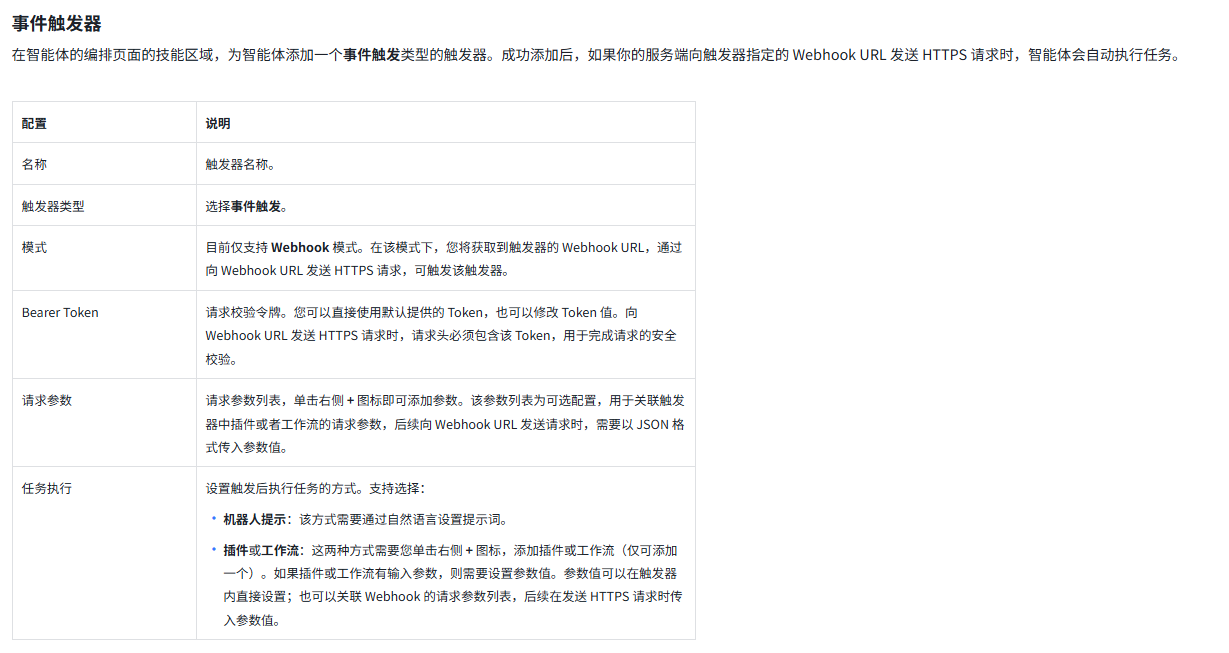Select the 配置 column header
This screenshot has height=653, width=1229.
[34, 123]
